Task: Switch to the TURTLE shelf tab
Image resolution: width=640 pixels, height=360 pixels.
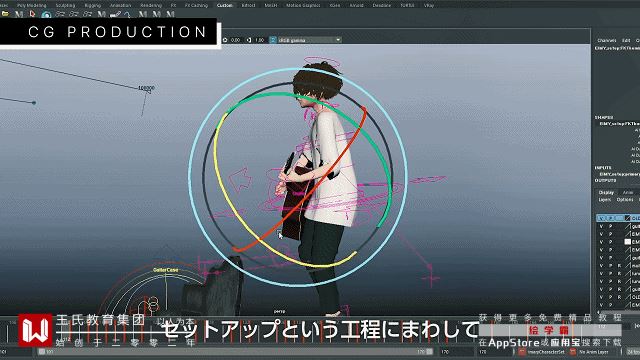Action: [407, 5]
